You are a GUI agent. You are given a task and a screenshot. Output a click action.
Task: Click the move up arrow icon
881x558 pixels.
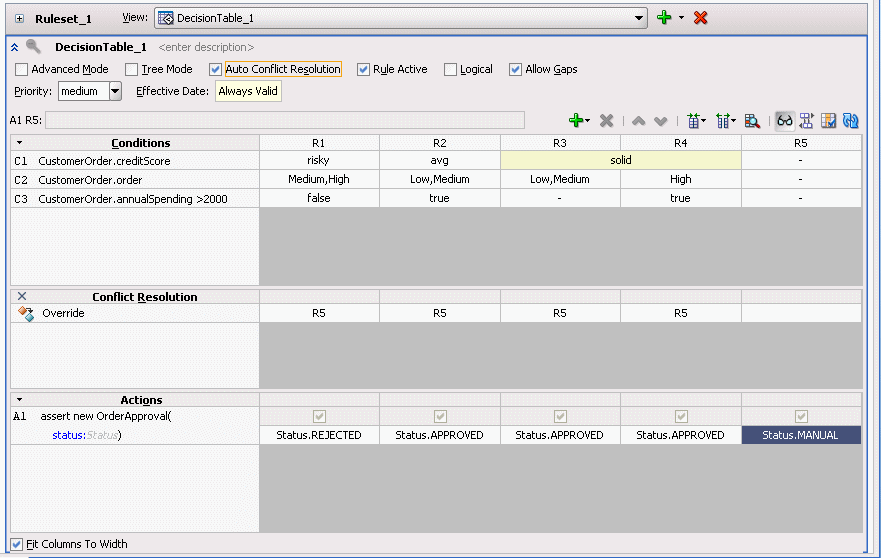pyautogui.click(x=638, y=121)
